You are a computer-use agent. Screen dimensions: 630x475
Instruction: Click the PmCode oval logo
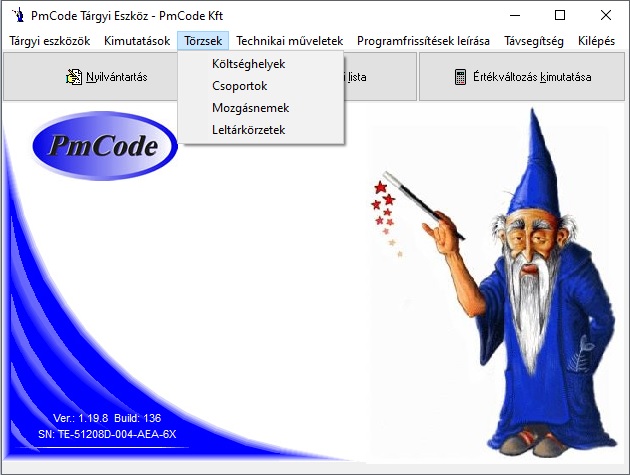point(104,145)
